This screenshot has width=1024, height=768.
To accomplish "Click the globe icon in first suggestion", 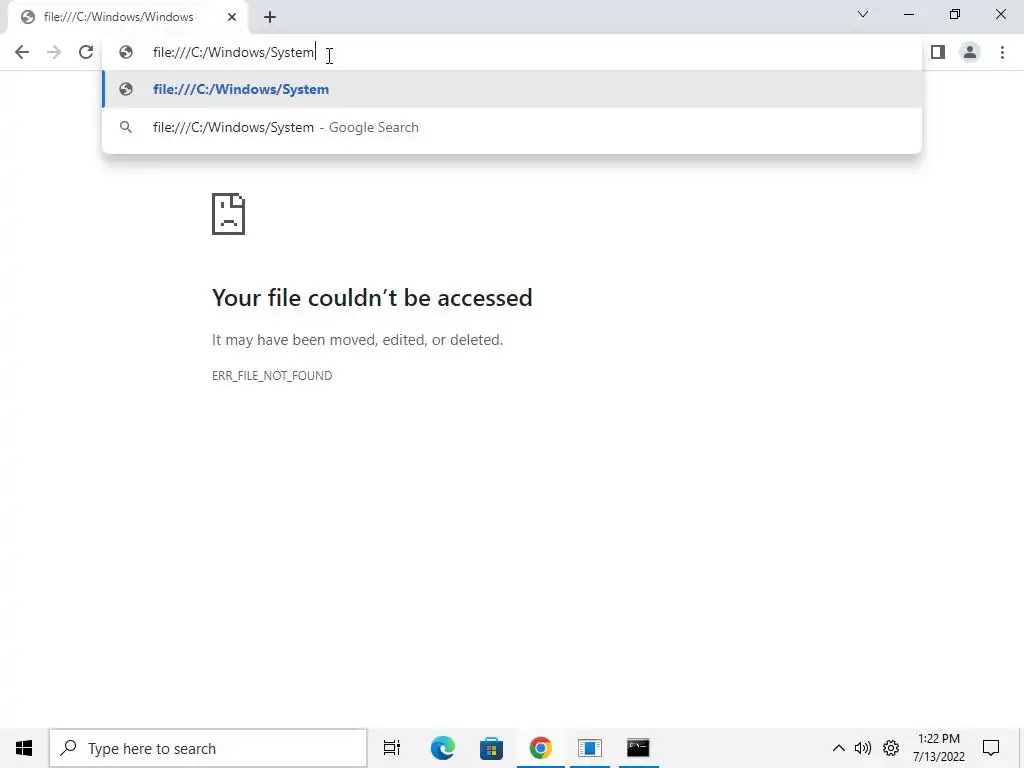I will pos(126,89).
